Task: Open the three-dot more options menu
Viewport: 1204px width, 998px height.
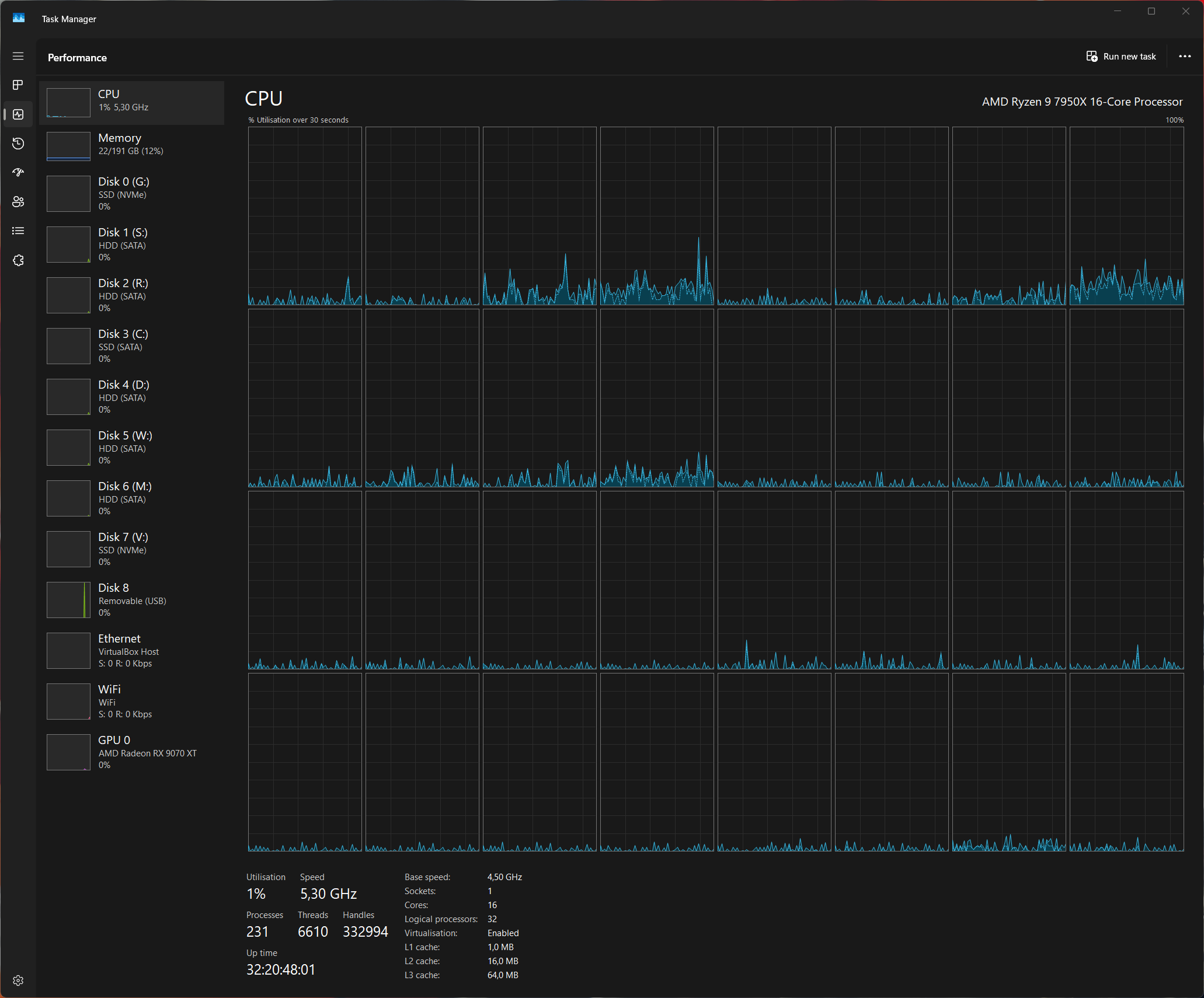Action: (x=1185, y=57)
